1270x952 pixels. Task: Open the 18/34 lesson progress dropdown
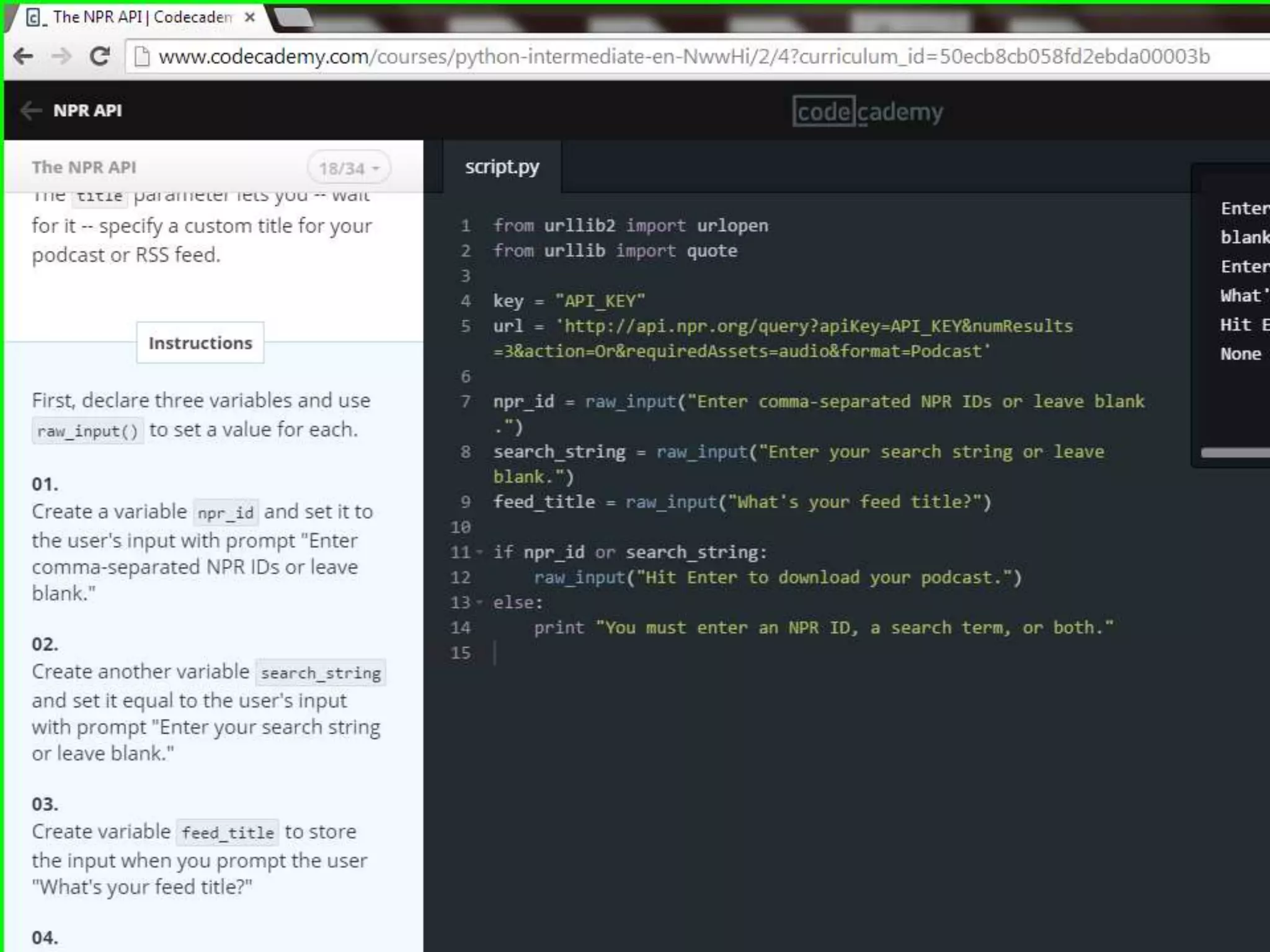pos(349,168)
